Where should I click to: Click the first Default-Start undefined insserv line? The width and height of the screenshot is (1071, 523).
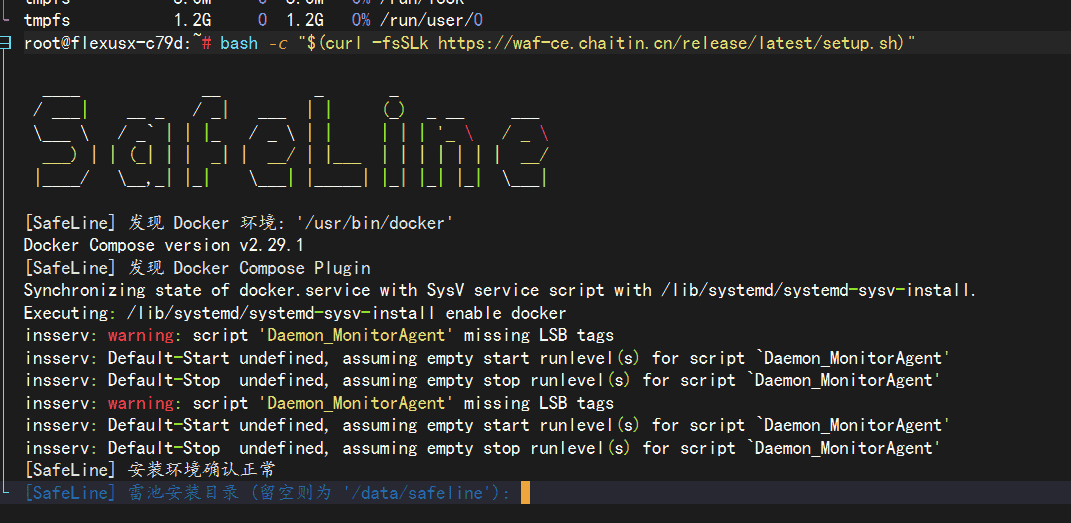(x=486, y=358)
